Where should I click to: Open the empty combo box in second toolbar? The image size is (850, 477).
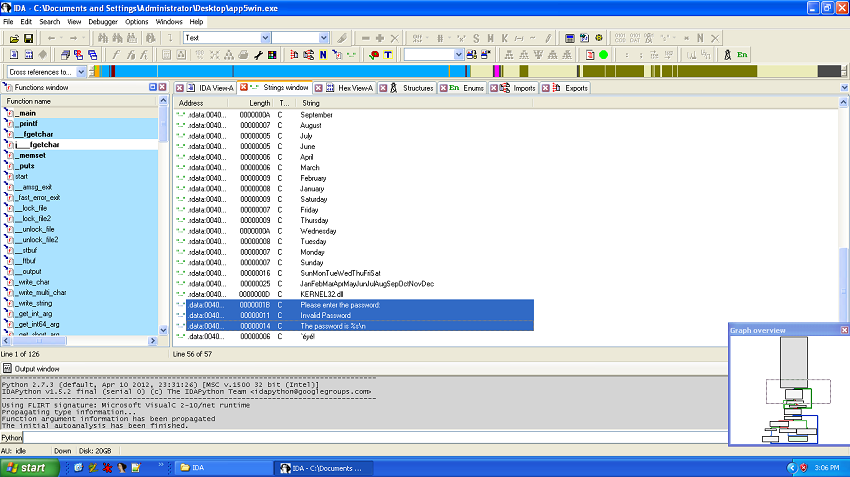point(458,55)
